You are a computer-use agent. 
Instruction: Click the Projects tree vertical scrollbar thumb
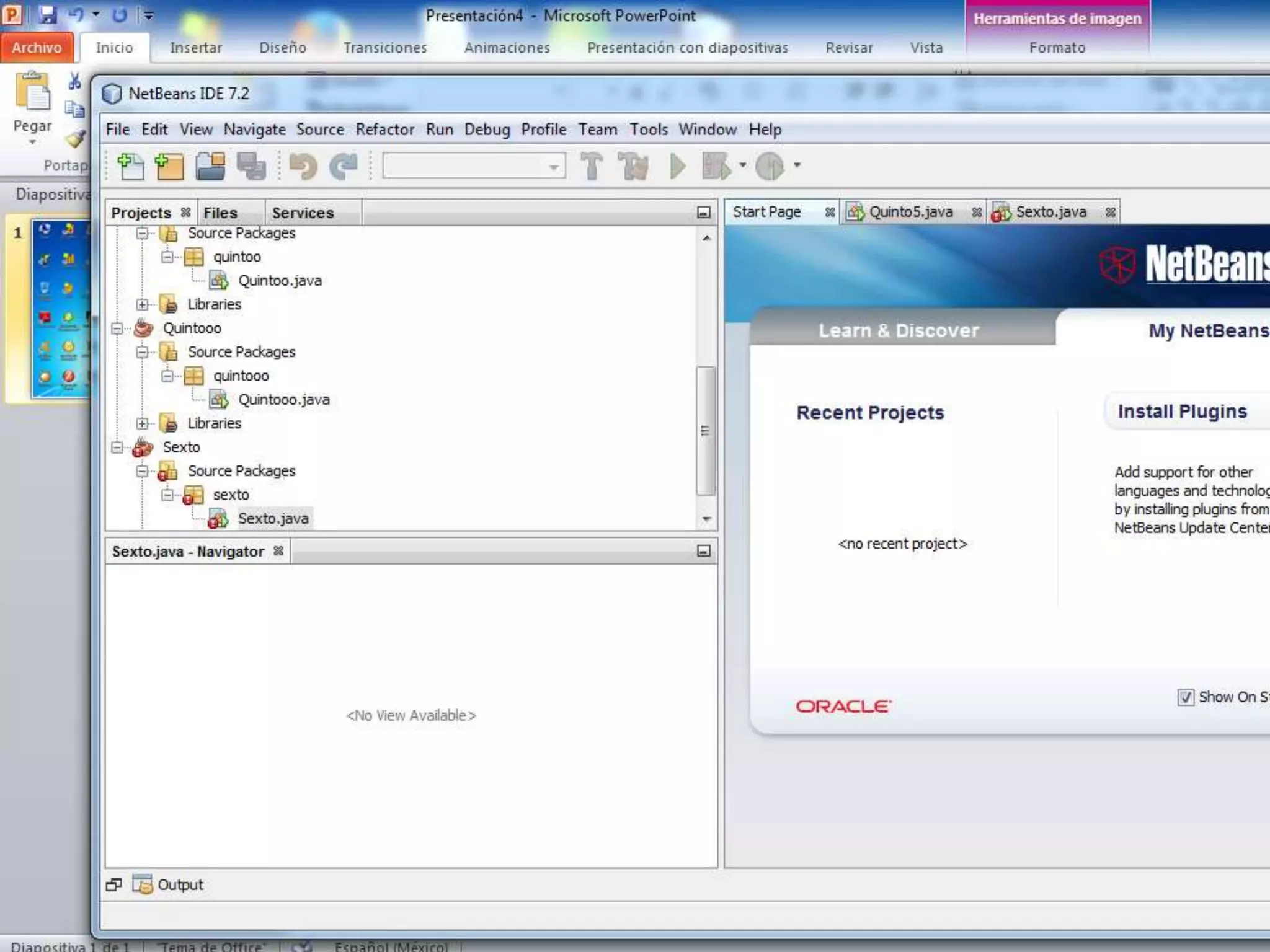coord(705,431)
